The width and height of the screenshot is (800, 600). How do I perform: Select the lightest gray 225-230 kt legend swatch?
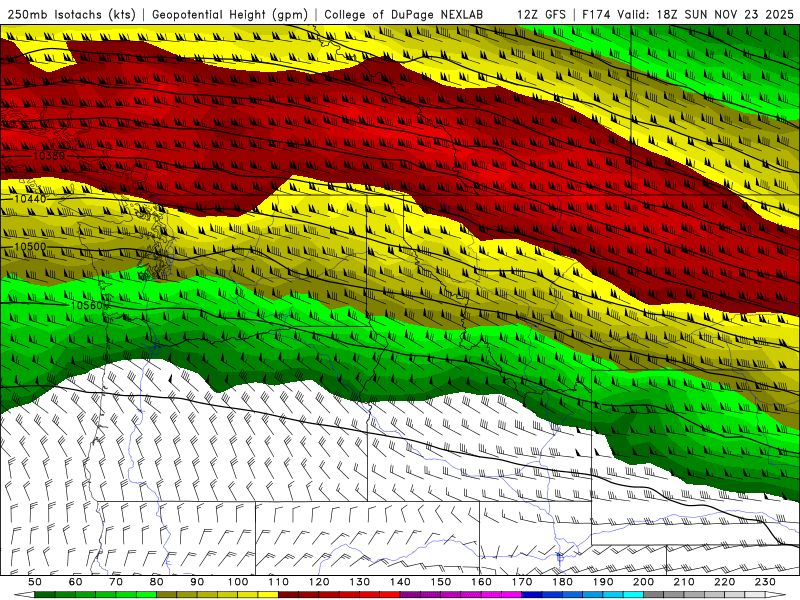coord(755,594)
